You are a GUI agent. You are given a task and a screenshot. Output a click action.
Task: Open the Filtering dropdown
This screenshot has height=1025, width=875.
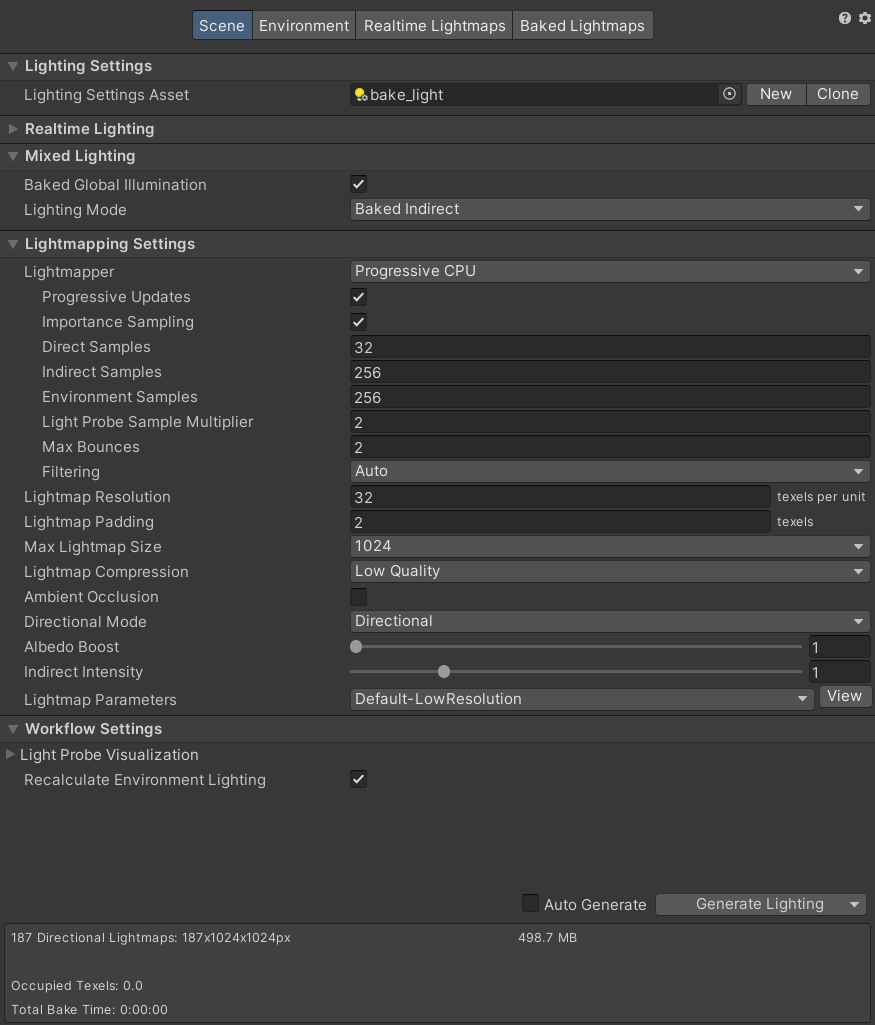[610, 471]
